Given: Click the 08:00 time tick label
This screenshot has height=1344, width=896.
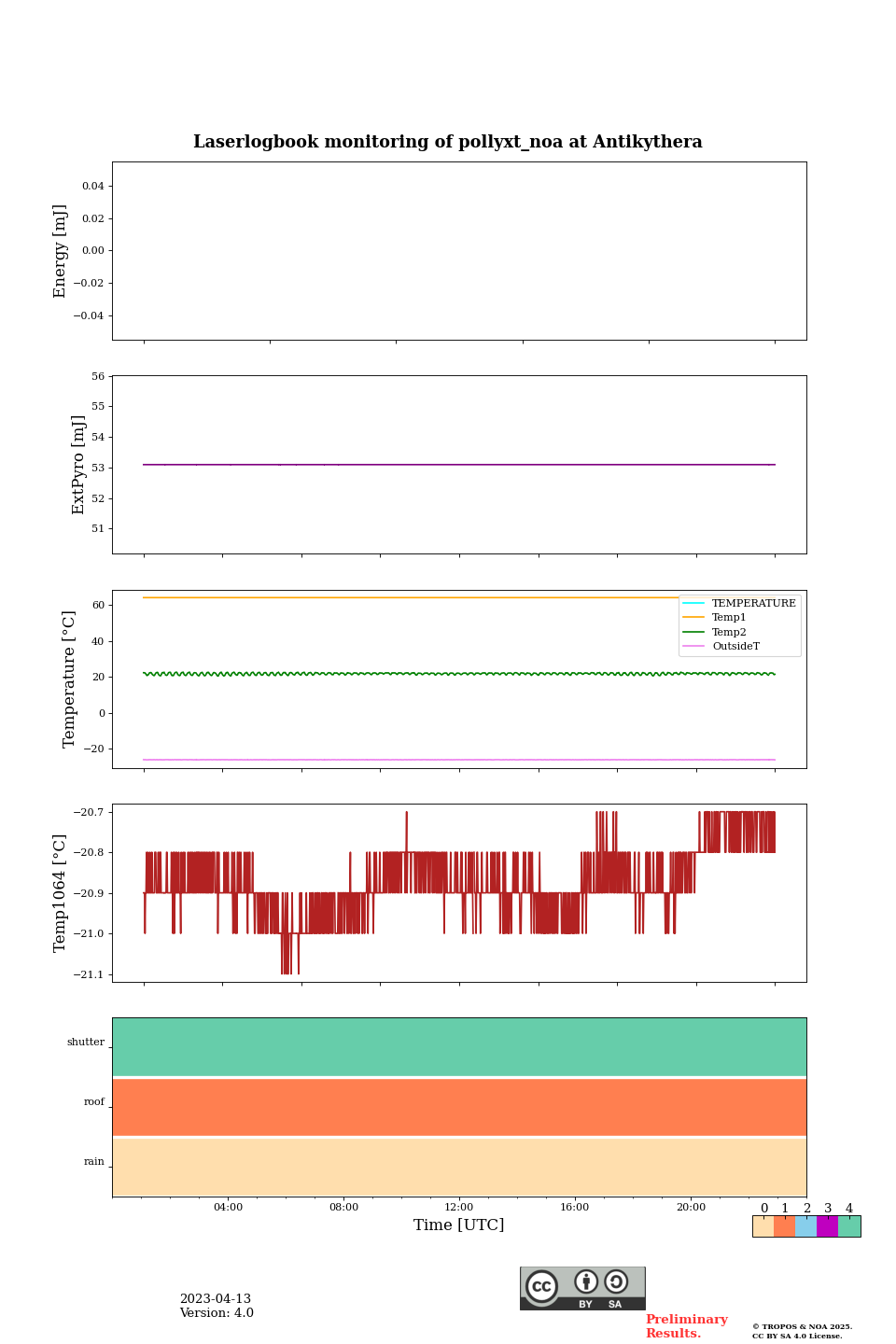Looking at the screenshot, I should coord(343,1207).
